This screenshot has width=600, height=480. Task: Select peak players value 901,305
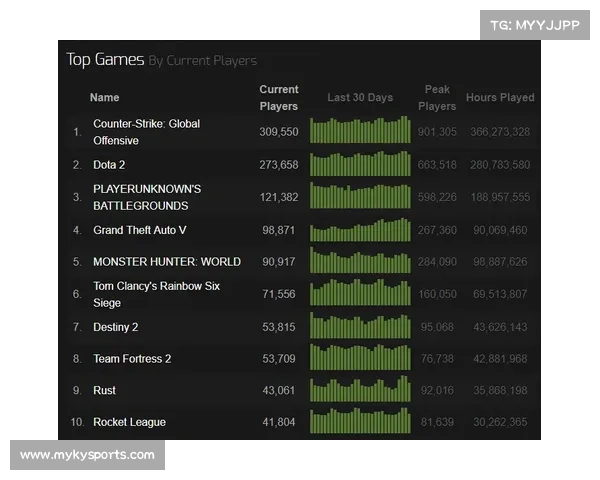point(437,132)
